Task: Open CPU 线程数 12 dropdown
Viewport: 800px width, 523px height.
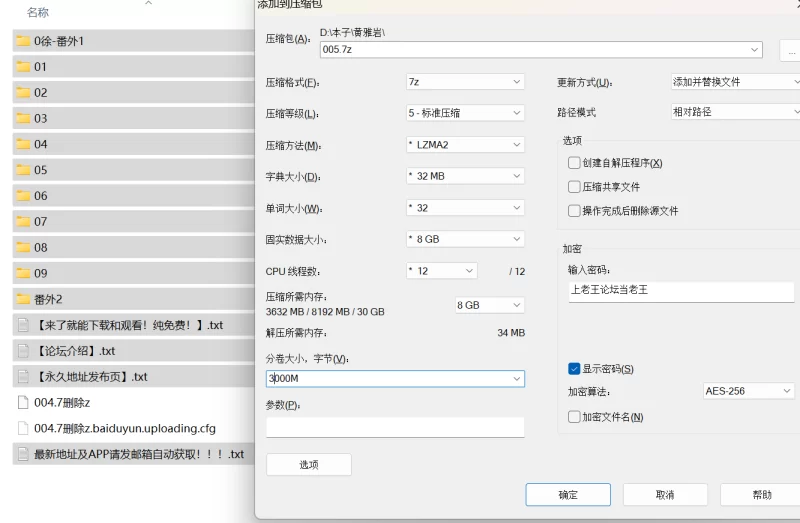Action: pos(442,270)
